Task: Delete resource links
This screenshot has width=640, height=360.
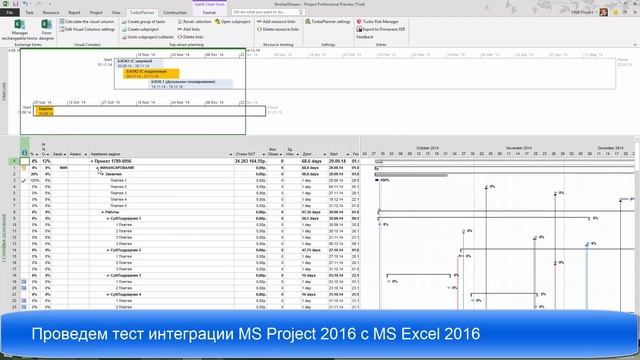Action: click(278, 29)
